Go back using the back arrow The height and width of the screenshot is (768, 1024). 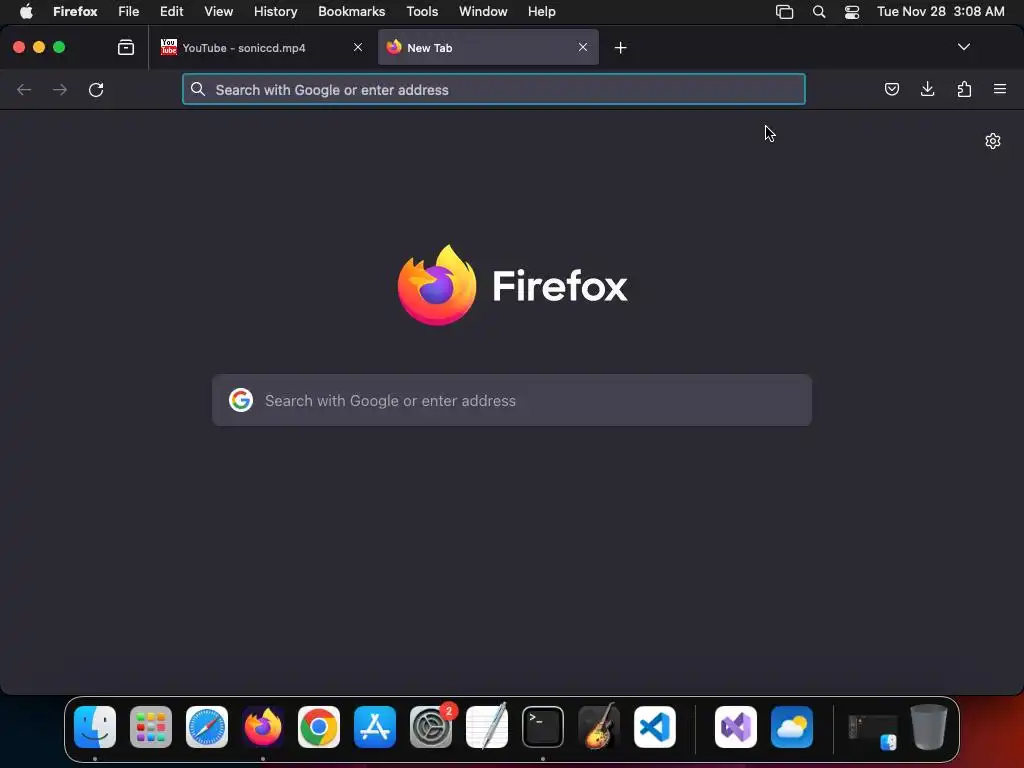click(x=24, y=89)
